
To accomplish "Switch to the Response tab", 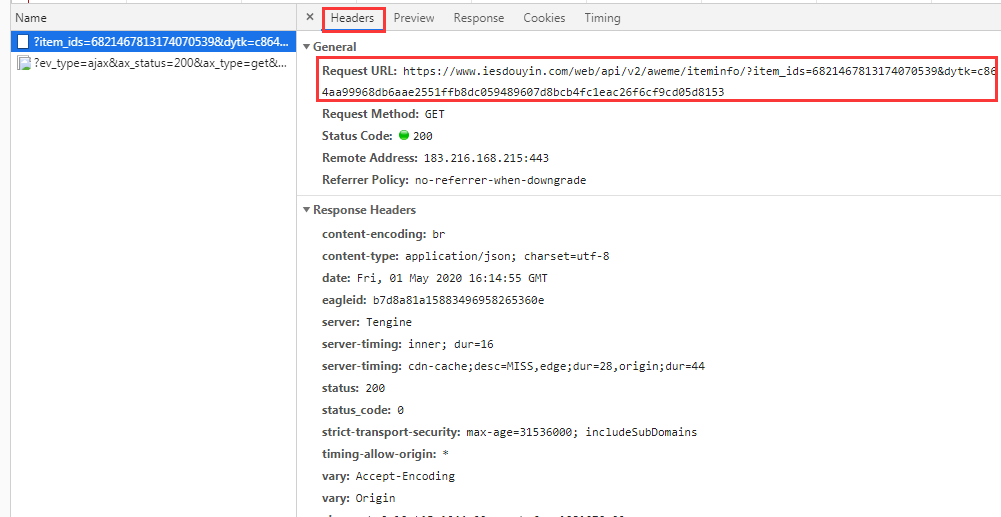I will [x=478, y=18].
